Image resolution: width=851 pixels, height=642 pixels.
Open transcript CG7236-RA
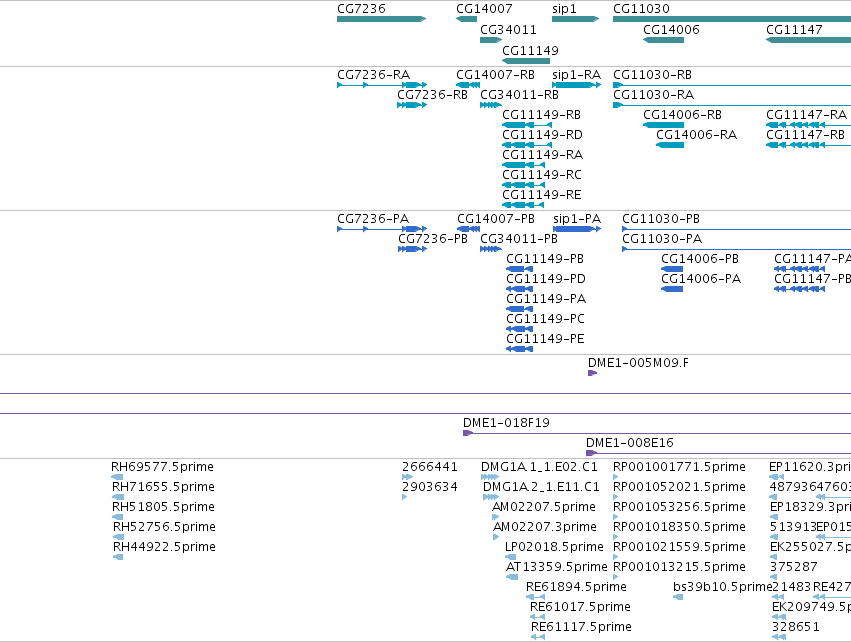(x=373, y=75)
